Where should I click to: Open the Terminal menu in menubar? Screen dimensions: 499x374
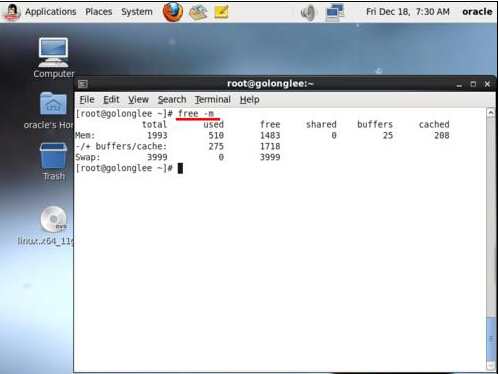213,99
